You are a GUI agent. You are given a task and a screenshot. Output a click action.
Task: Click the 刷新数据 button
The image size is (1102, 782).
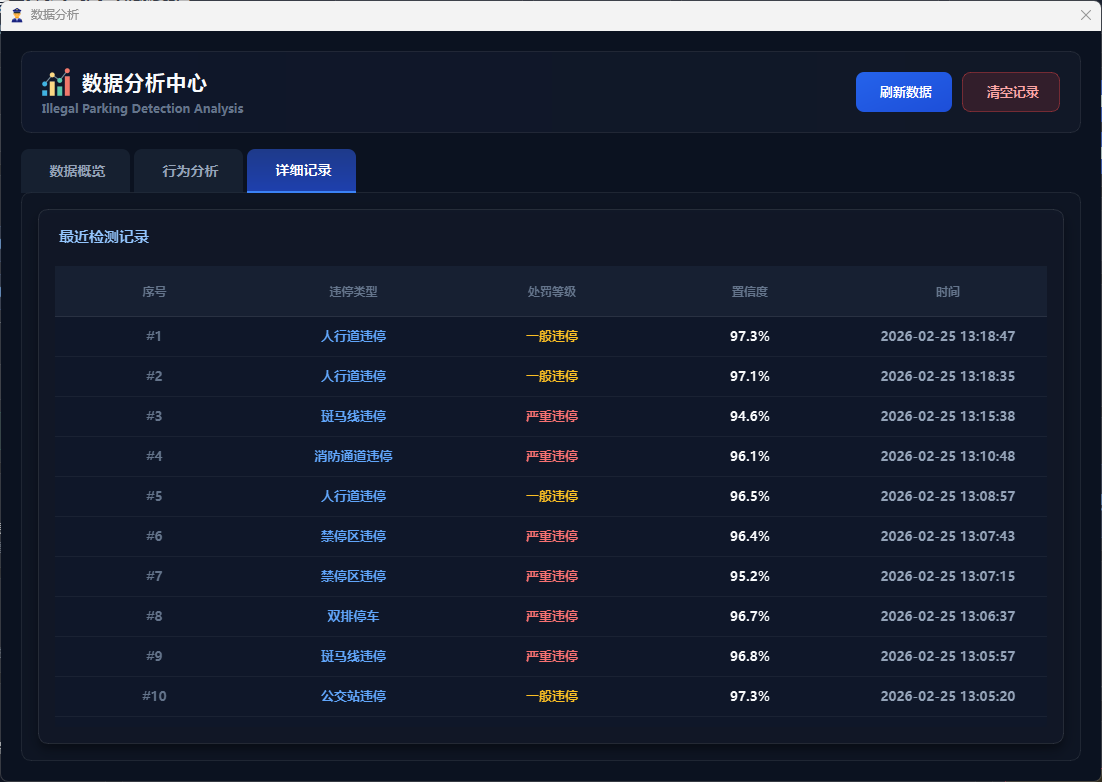[x=904, y=92]
